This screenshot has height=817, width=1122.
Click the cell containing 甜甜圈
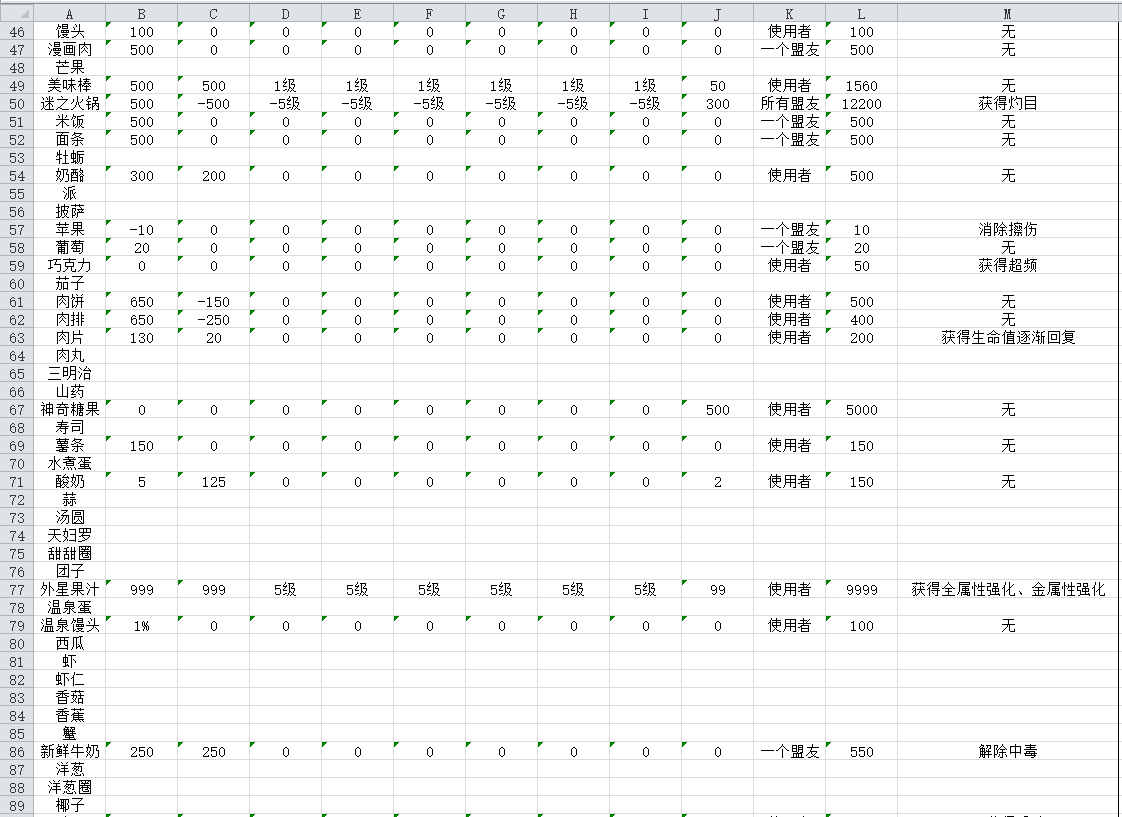coord(69,554)
